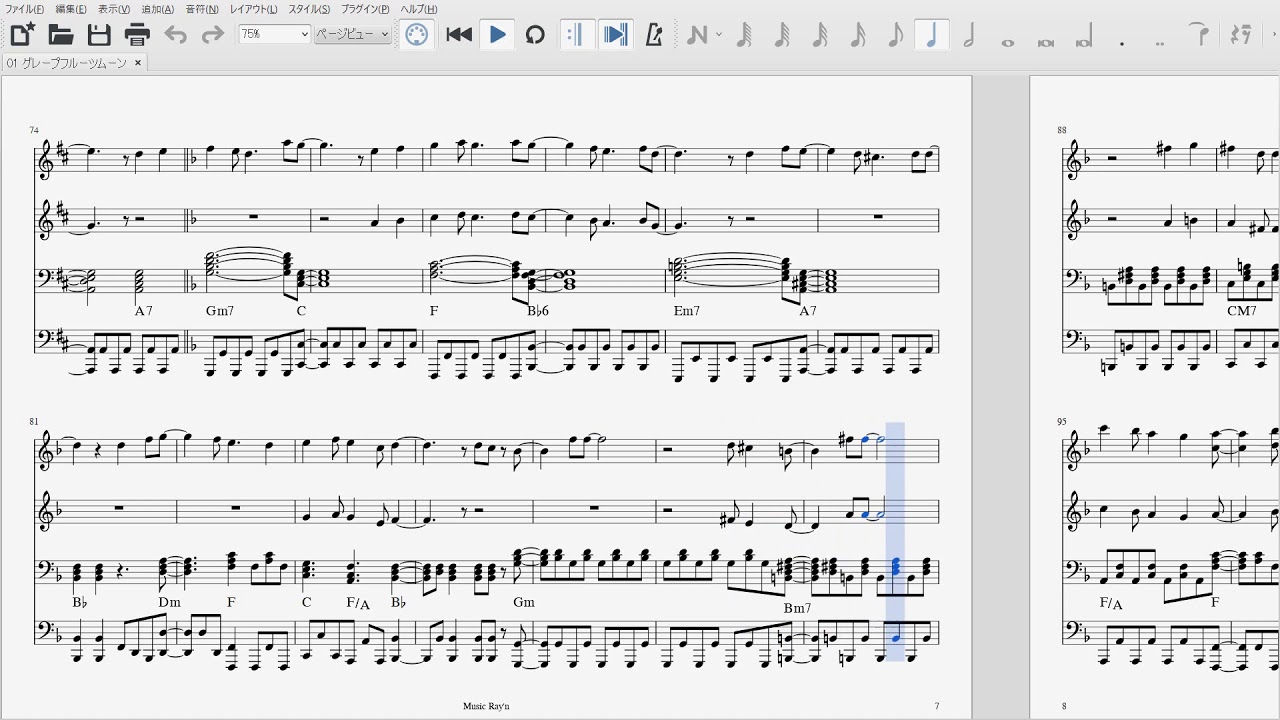
Task: Open the 表示(V) menu
Action: tap(114, 9)
